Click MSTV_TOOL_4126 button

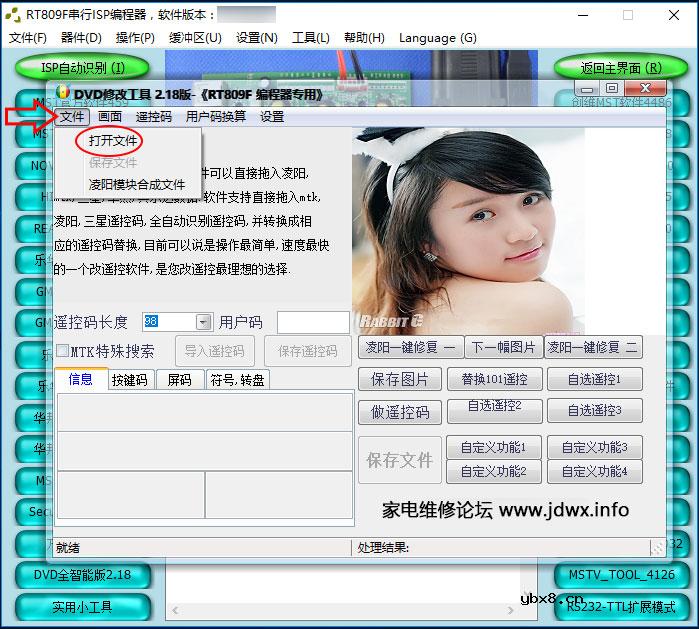click(x=621, y=575)
